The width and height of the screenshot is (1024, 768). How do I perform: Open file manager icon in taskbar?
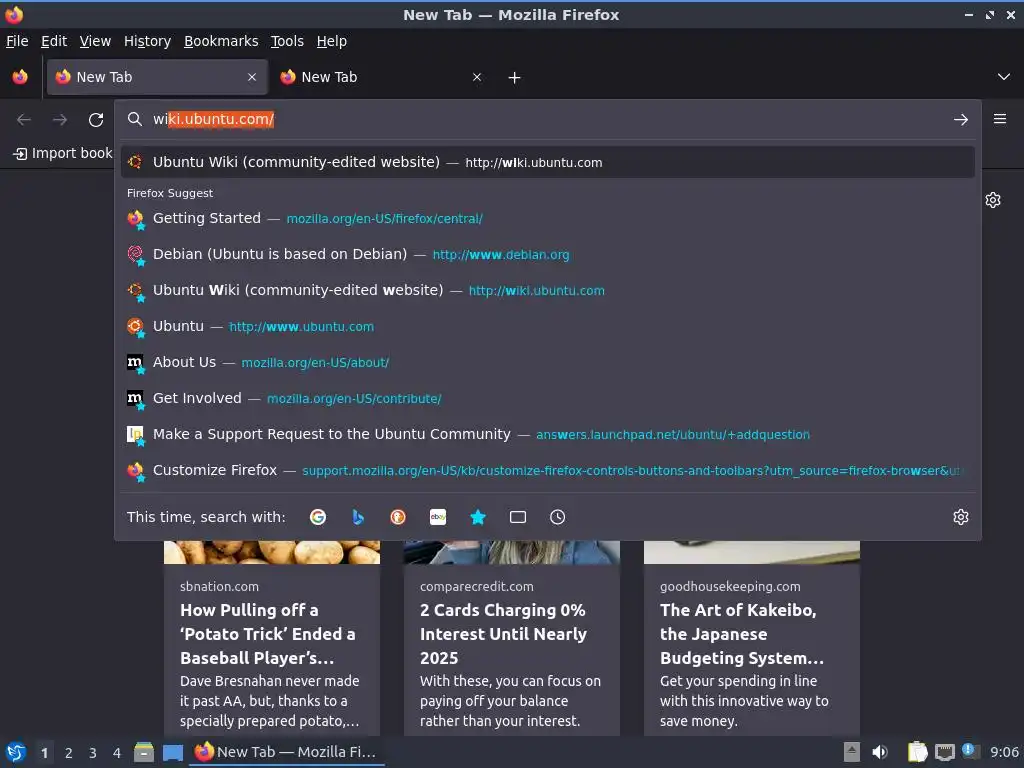tap(144, 752)
